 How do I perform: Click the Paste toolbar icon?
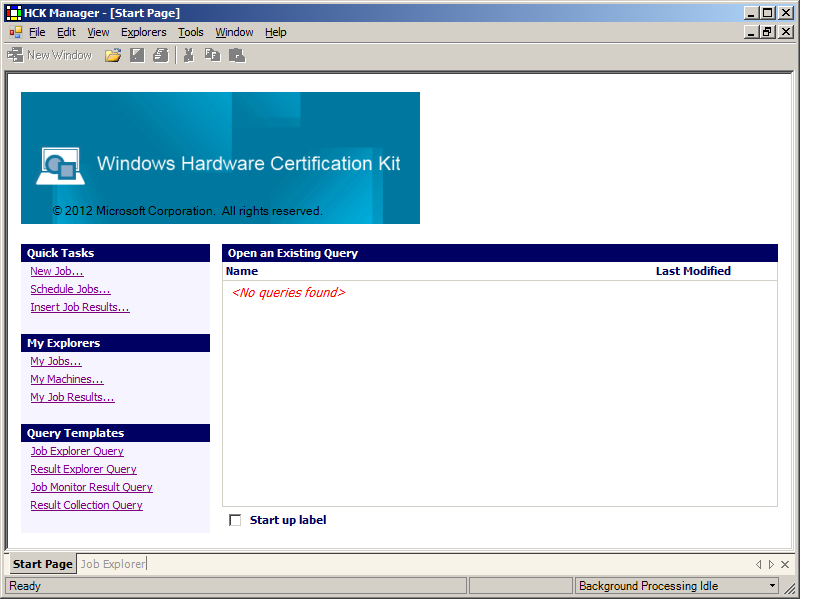pyautogui.click(x=236, y=55)
